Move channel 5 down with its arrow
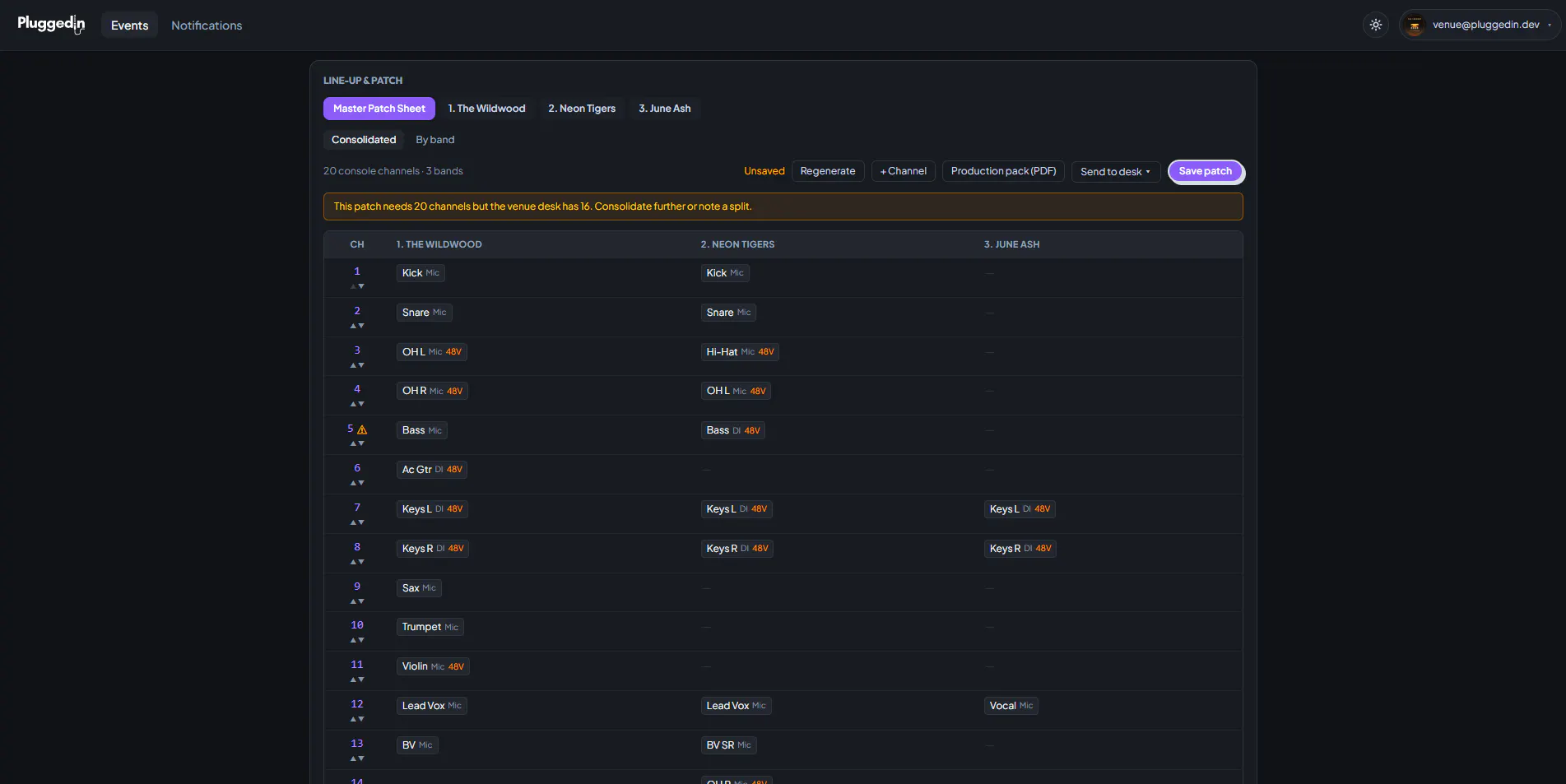Viewport: 1566px width, 784px height. (361, 443)
